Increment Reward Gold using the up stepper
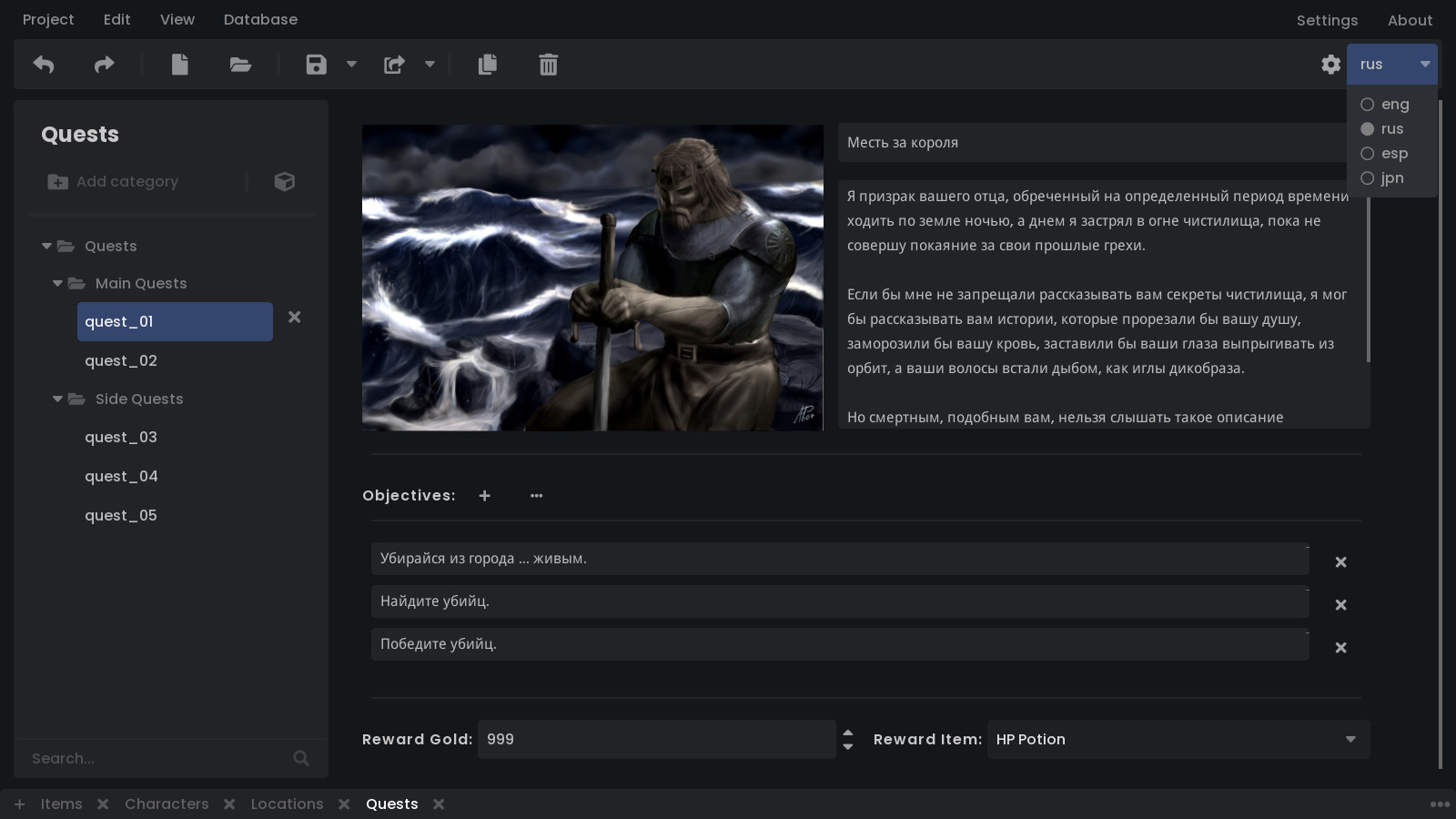The width and height of the screenshot is (1456, 819). point(848,733)
